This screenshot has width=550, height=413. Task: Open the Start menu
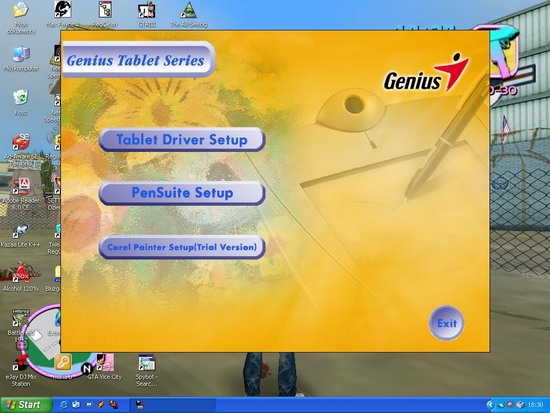[26, 405]
